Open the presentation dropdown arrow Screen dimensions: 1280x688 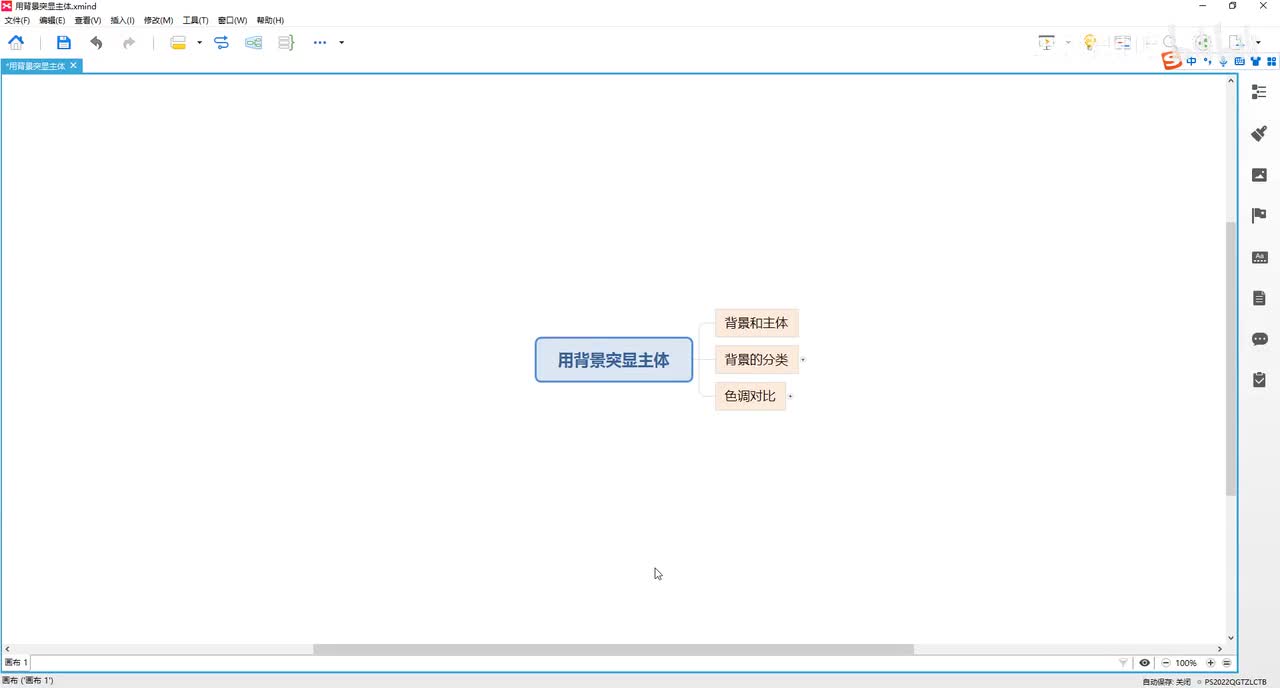click(x=1067, y=42)
